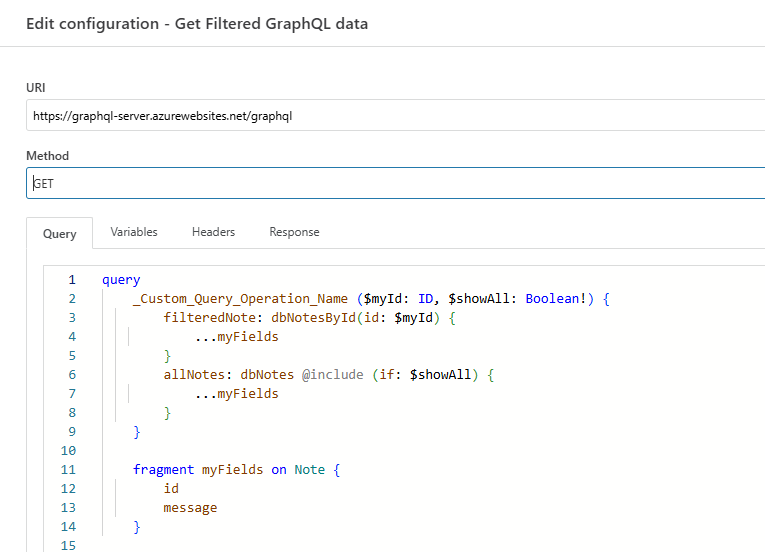
Task: Click the URI input field
Action: pyautogui.click(x=395, y=116)
